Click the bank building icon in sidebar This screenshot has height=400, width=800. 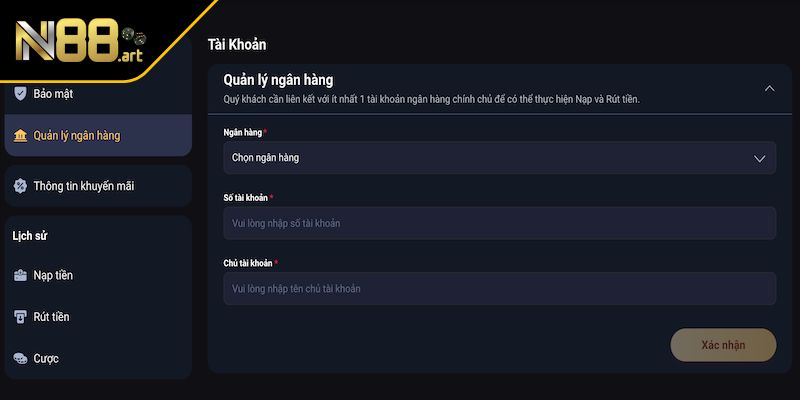point(20,136)
